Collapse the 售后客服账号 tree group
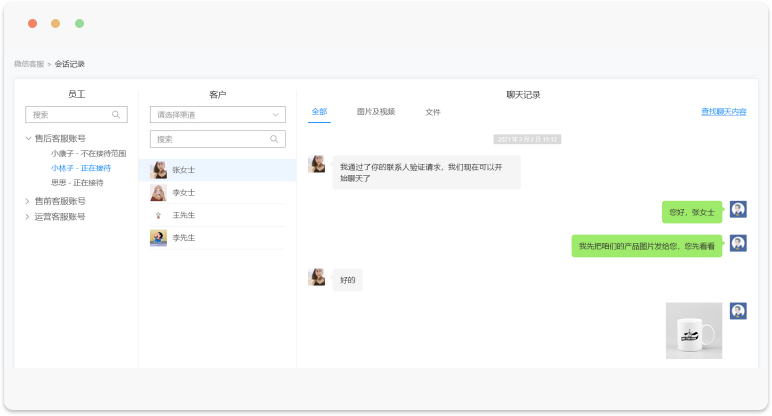Image resolution: width=772 pixels, height=416 pixels. pyautogui.click(x=29, y=139)
